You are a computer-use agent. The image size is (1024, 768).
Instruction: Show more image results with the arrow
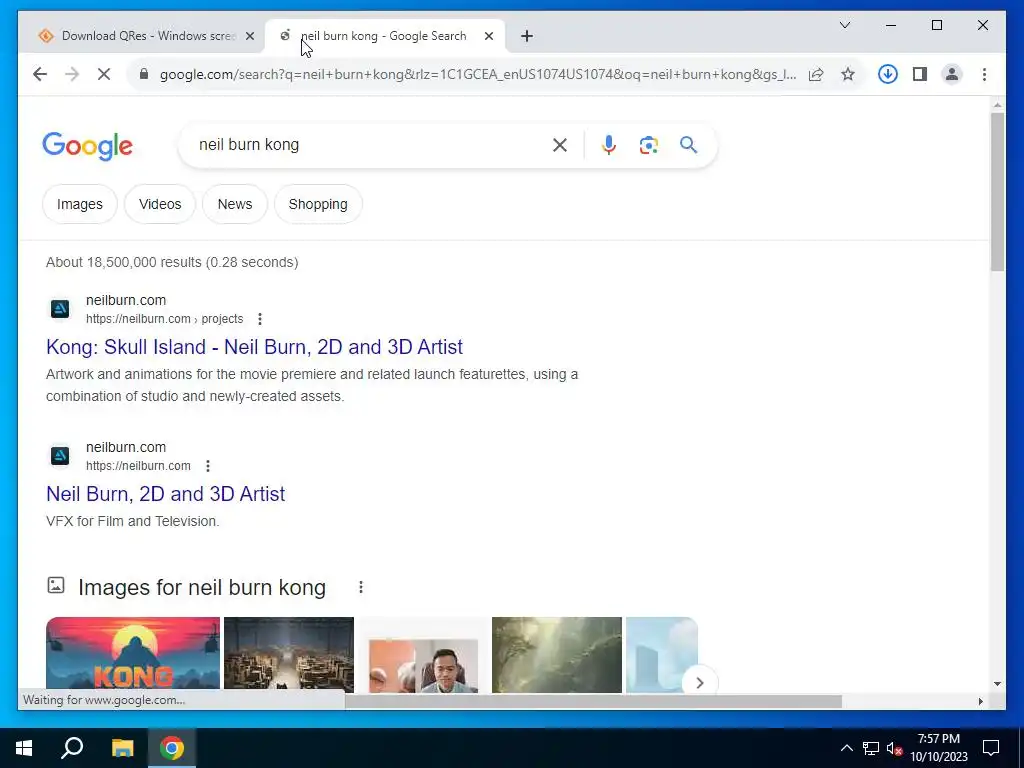(699, 682)
